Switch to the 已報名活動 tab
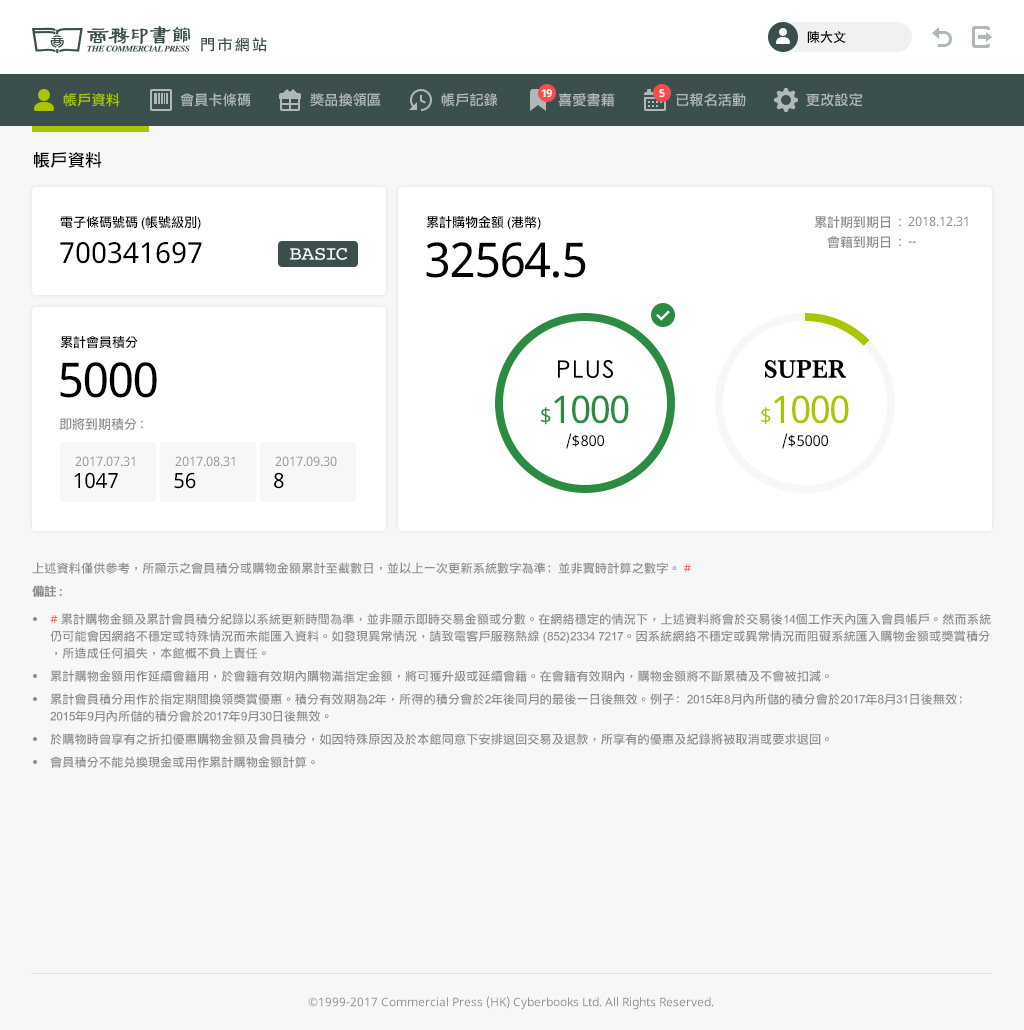The height and width of the screenshot is (1030, 1024). (710, 100)
